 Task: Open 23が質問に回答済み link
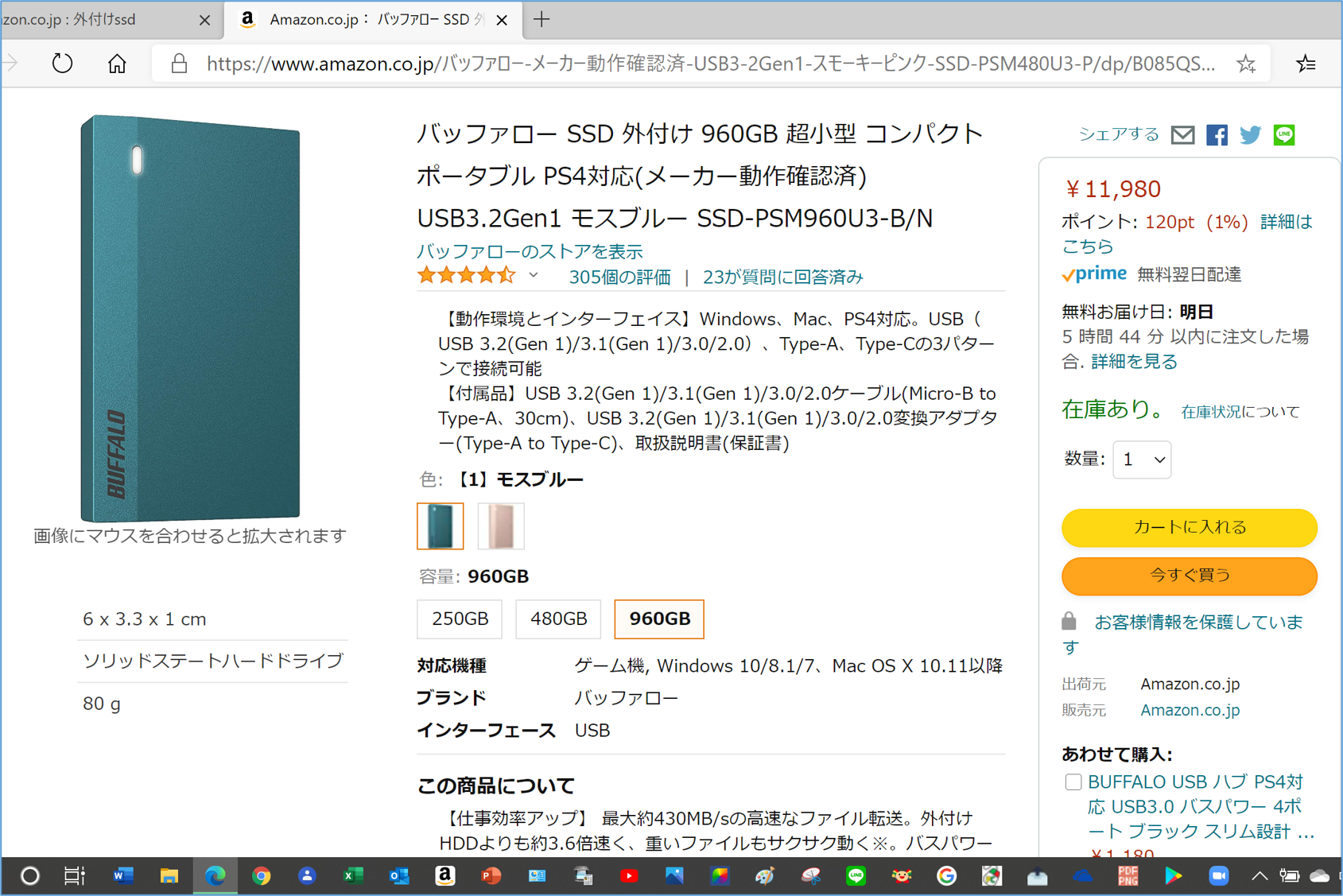tap(782, 277)
